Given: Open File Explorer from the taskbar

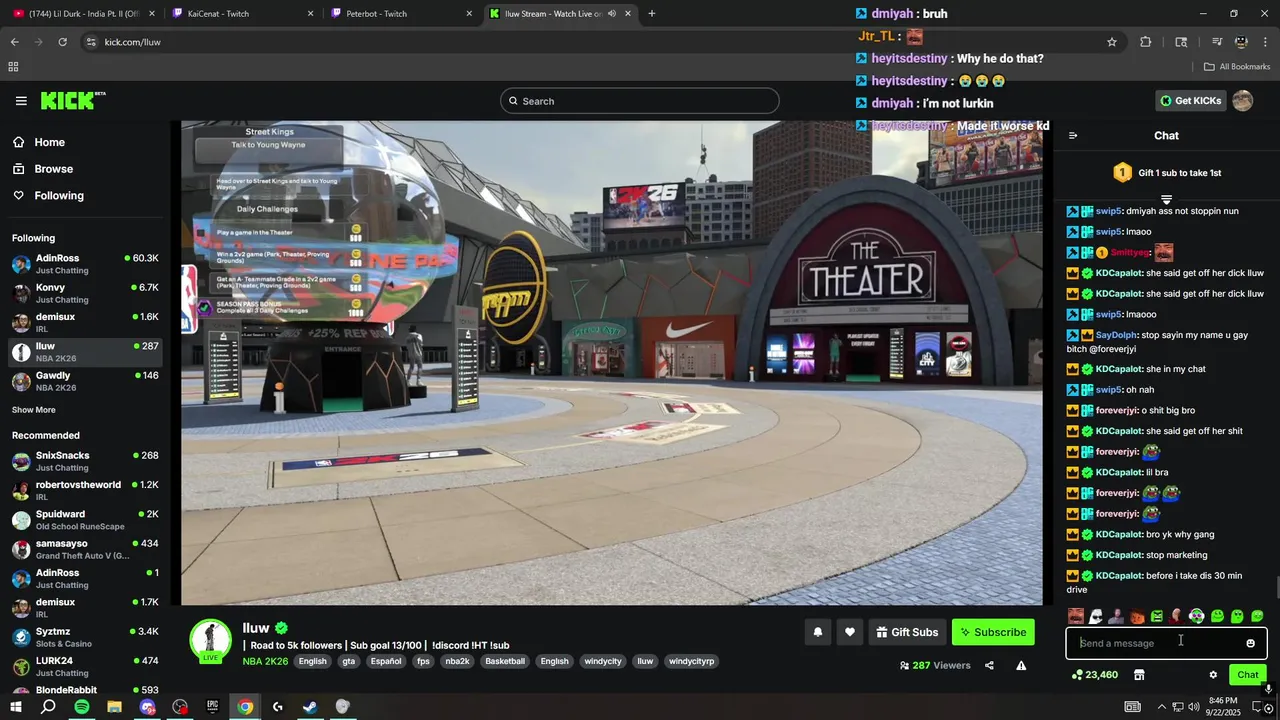Looking at the screenshot, I should tap(114, 706).
